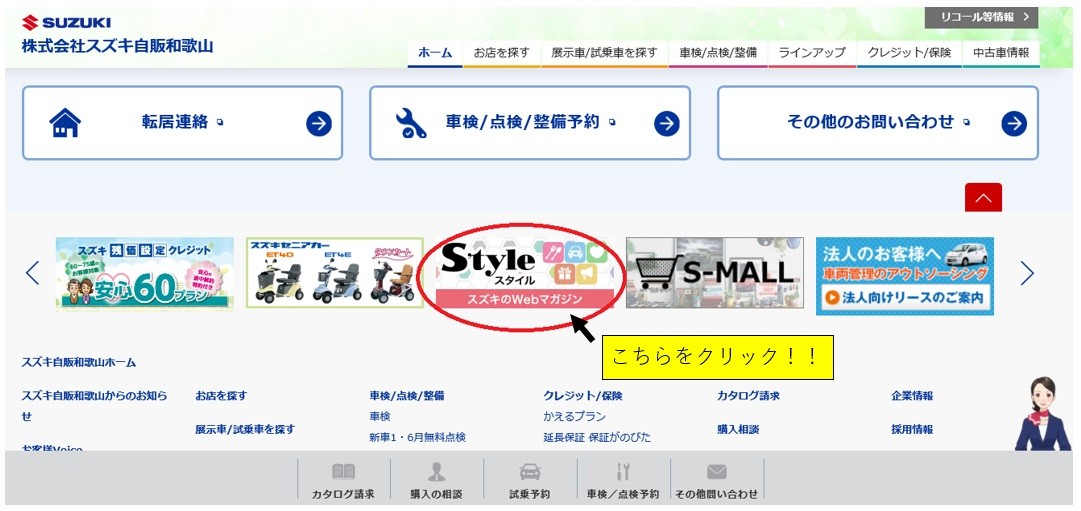Image resolution: width=1081 pixels, height=511 pixels.
Task: Open 延長保証 保証がのびた link
Action: 597,437
